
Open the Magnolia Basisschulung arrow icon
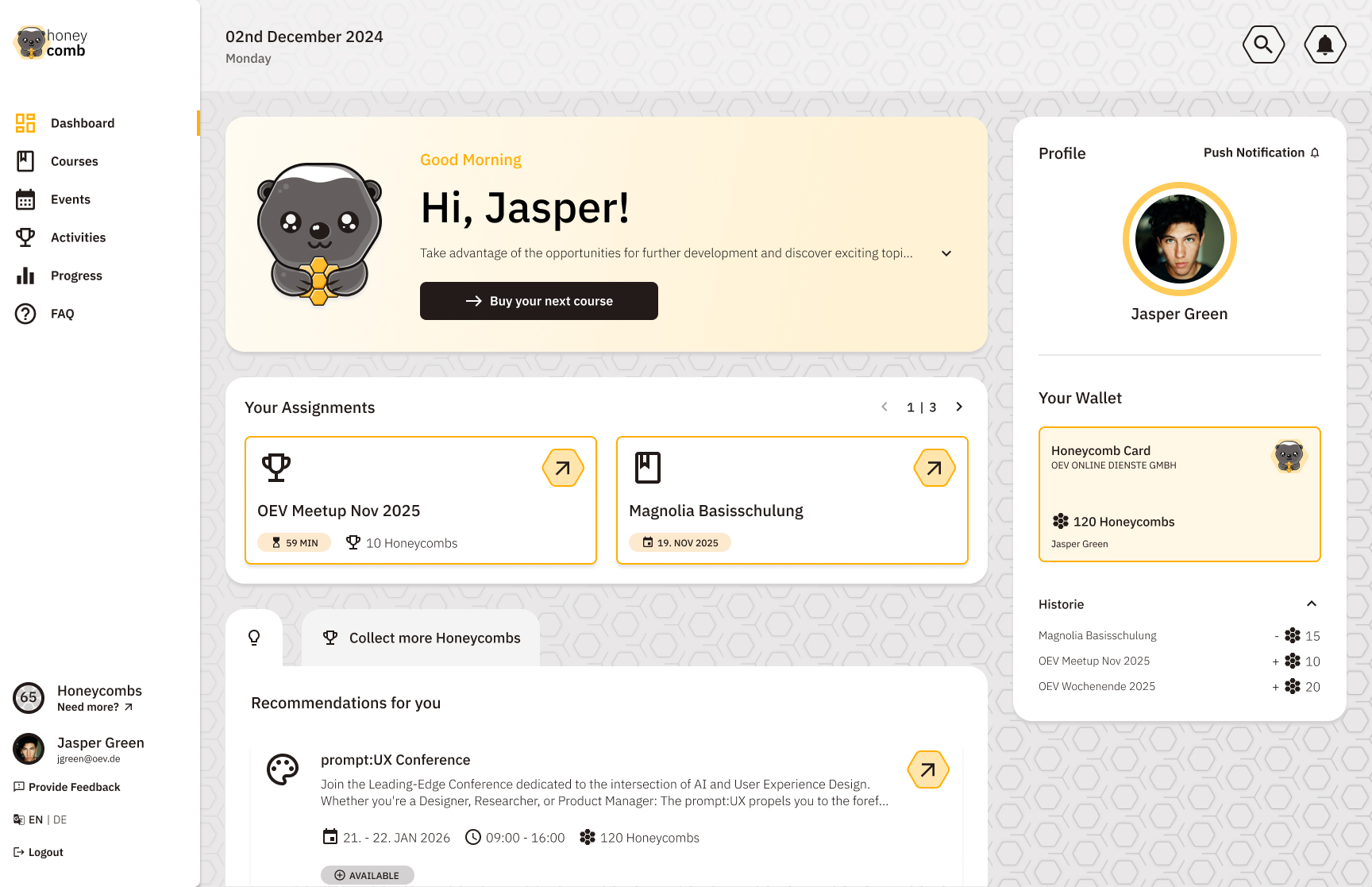(935, 468)
